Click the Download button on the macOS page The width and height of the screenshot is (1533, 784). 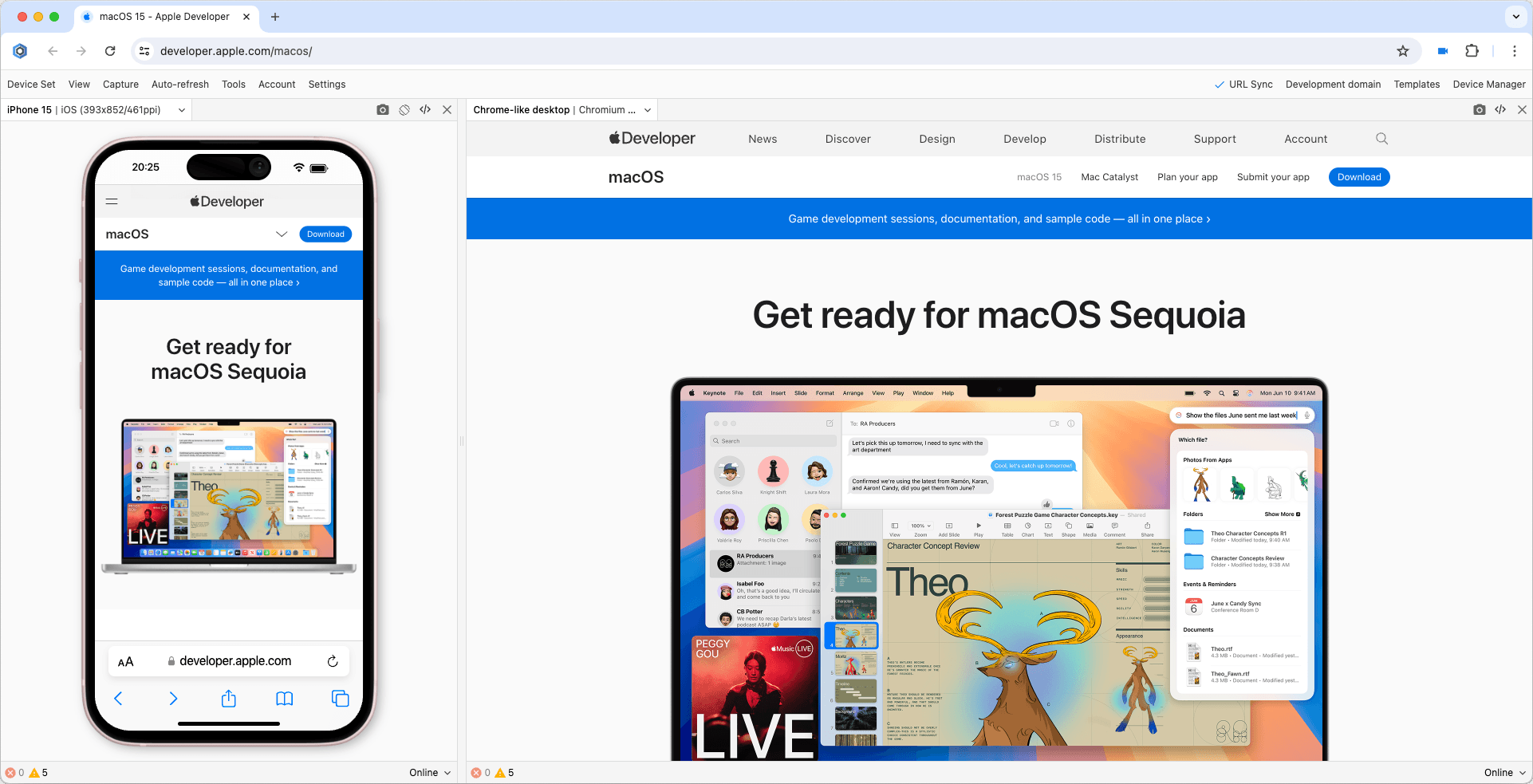1359,176
